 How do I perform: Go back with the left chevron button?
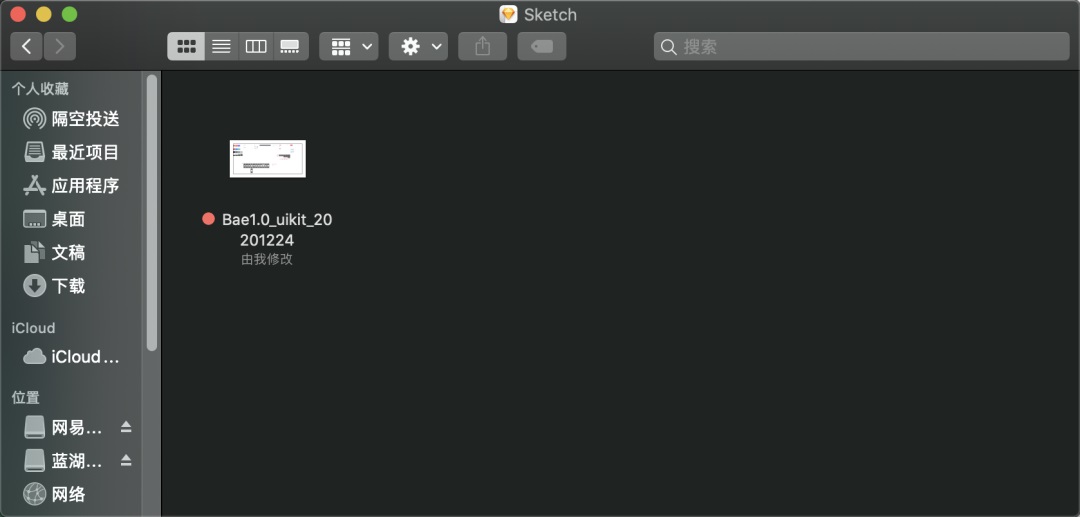pos(26,46)
